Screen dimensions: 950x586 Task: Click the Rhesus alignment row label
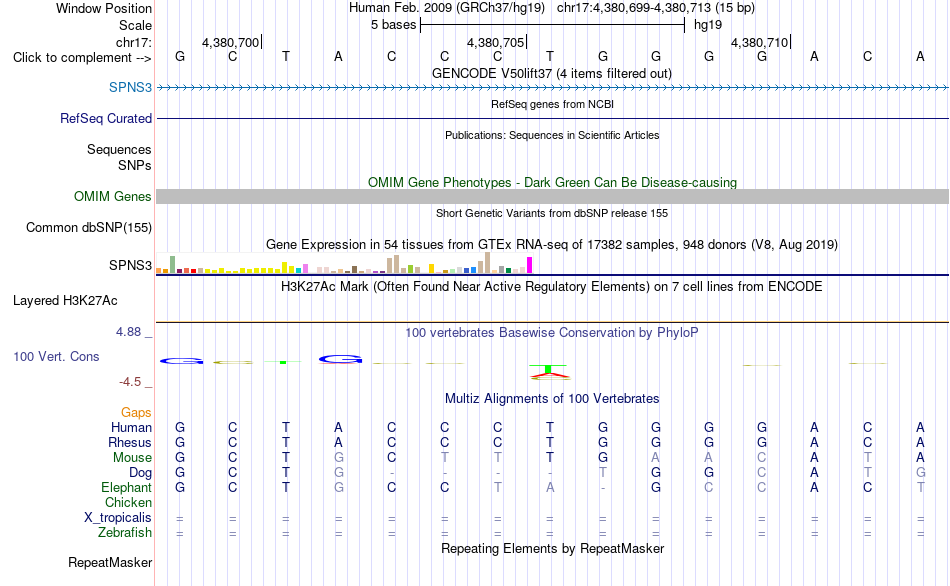pyautogui.click(x=130, y=442)
